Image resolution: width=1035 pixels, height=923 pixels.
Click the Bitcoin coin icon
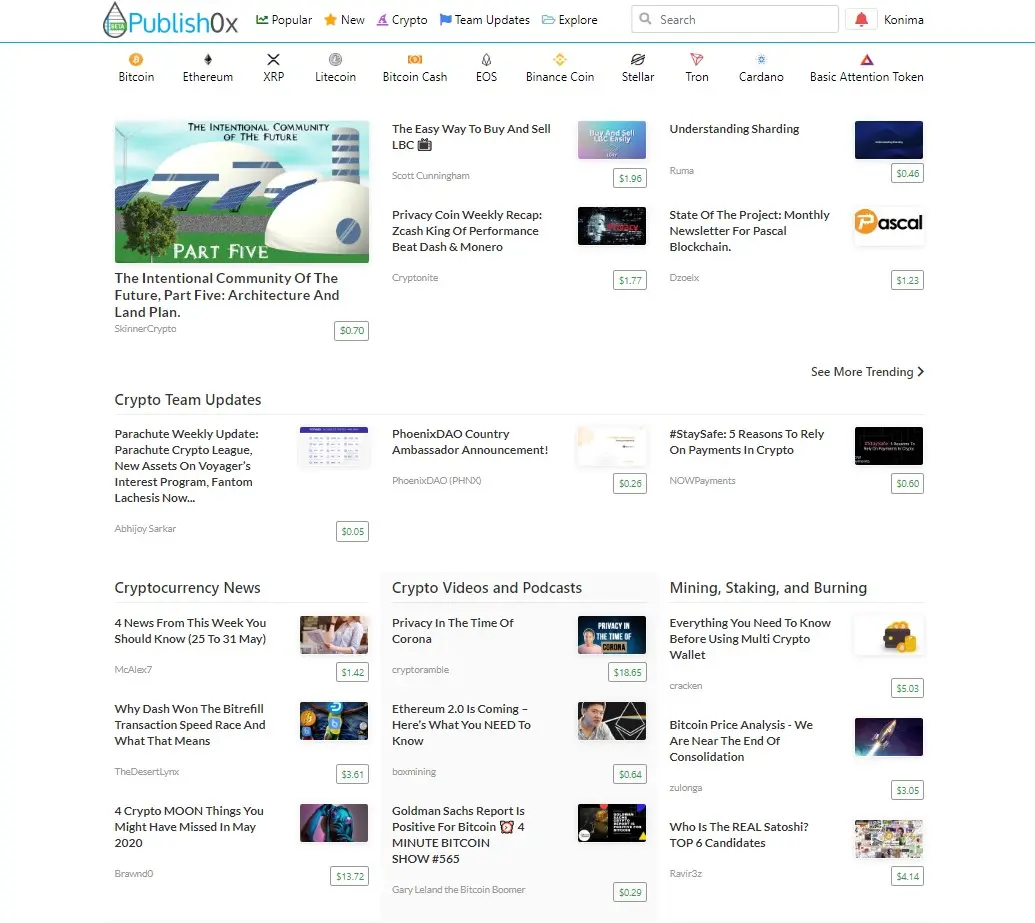pos(136,59)
